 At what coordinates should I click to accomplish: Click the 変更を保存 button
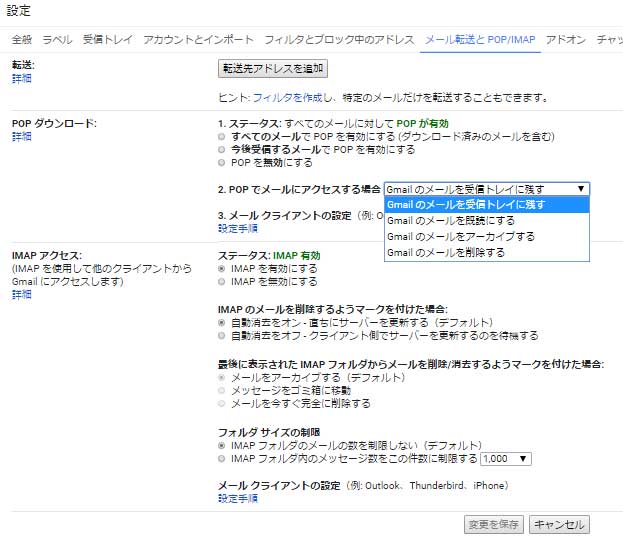point(493,524)
